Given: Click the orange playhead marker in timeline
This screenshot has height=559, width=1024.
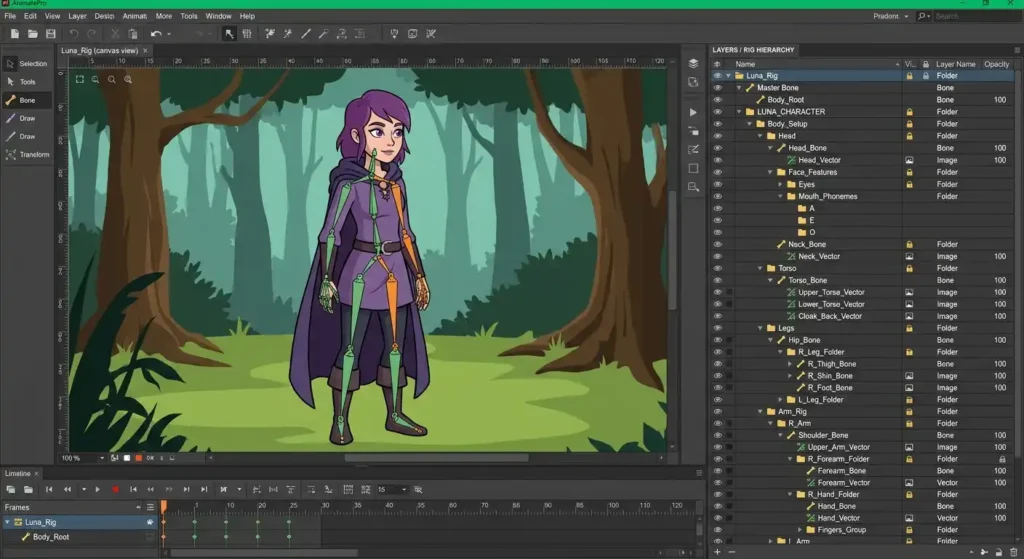Looking at the screenshot, I should [x=163, y=506].
